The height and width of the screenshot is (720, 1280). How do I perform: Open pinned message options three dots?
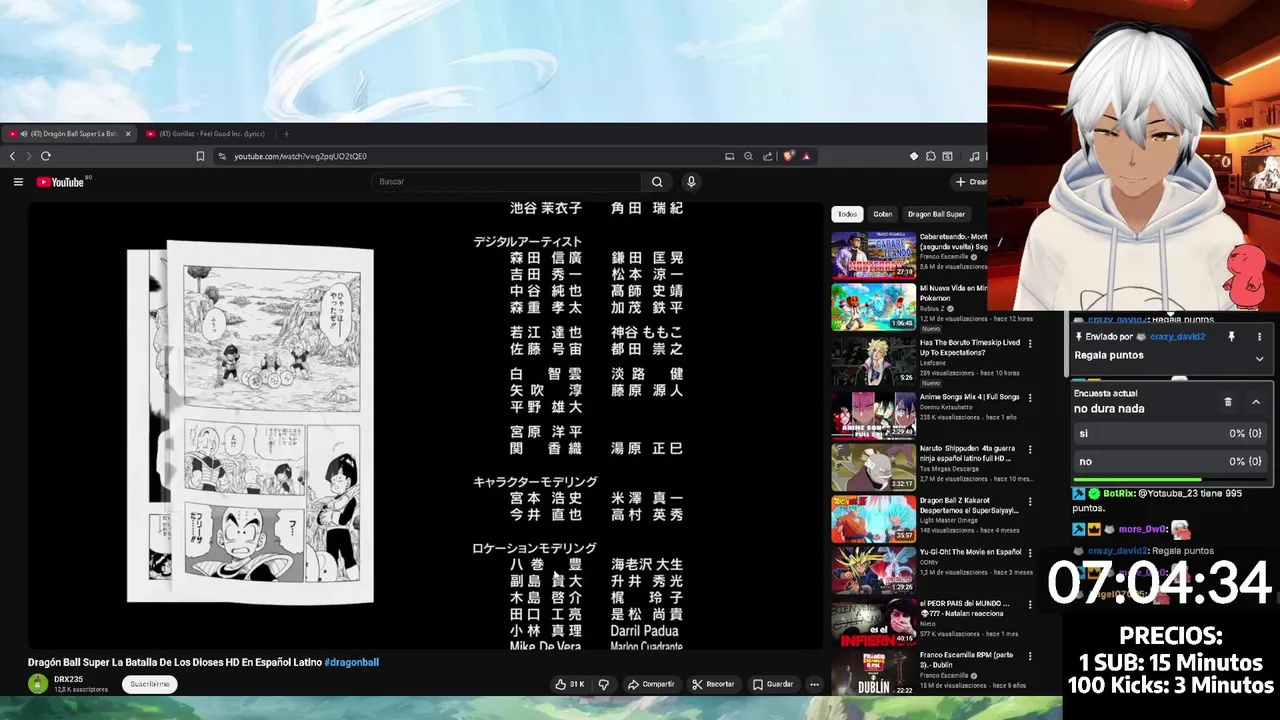tap(1259, 337)
